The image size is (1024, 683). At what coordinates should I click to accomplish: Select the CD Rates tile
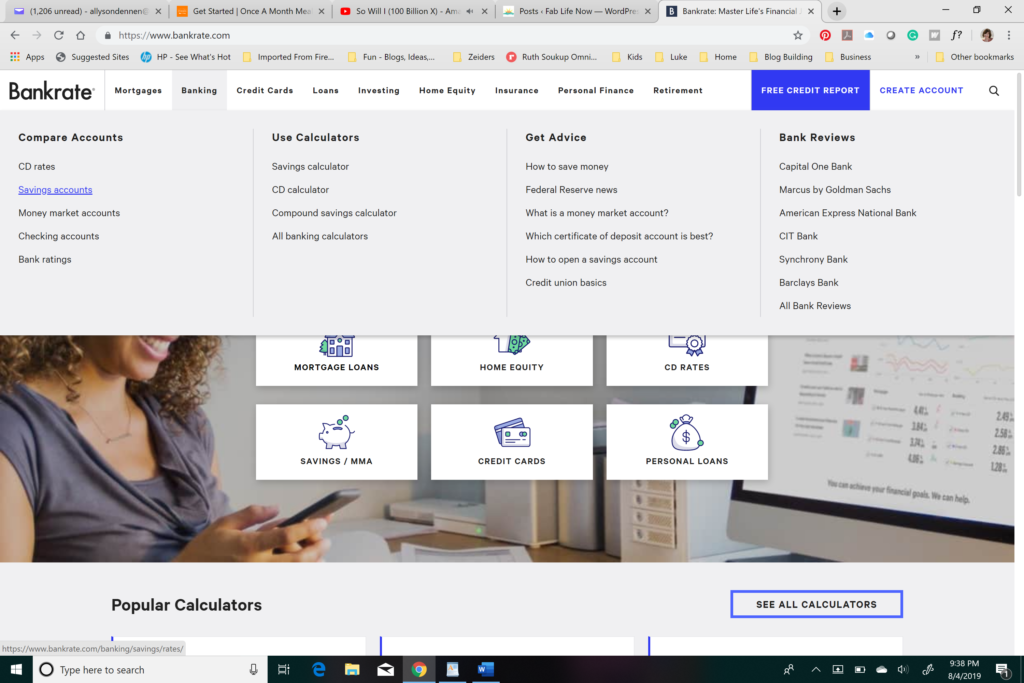click(x=686, y=360)
